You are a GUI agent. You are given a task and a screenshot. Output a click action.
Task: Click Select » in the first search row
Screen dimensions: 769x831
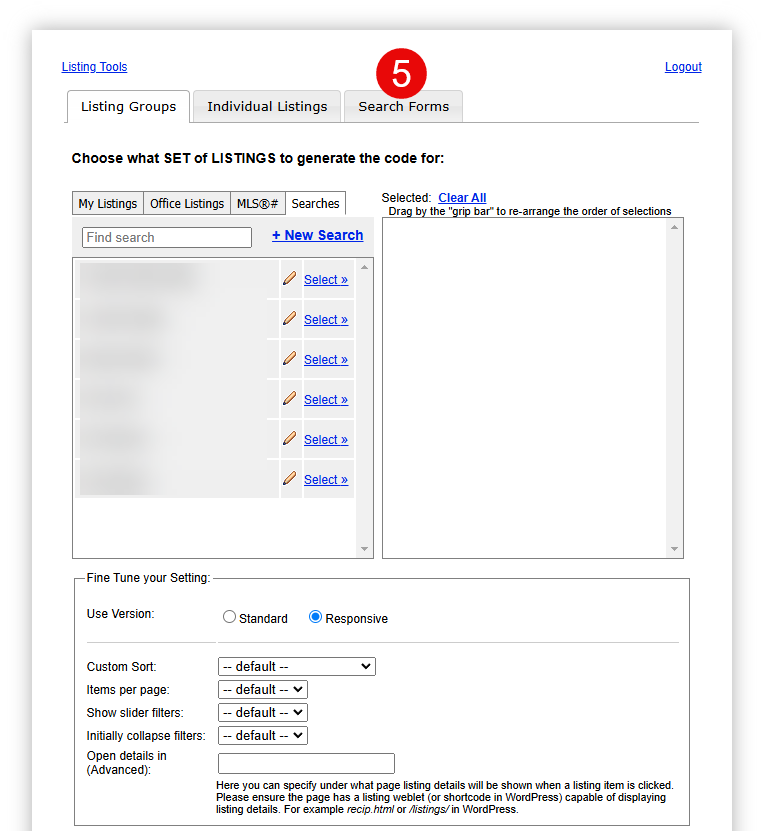(x=326, y=279)
